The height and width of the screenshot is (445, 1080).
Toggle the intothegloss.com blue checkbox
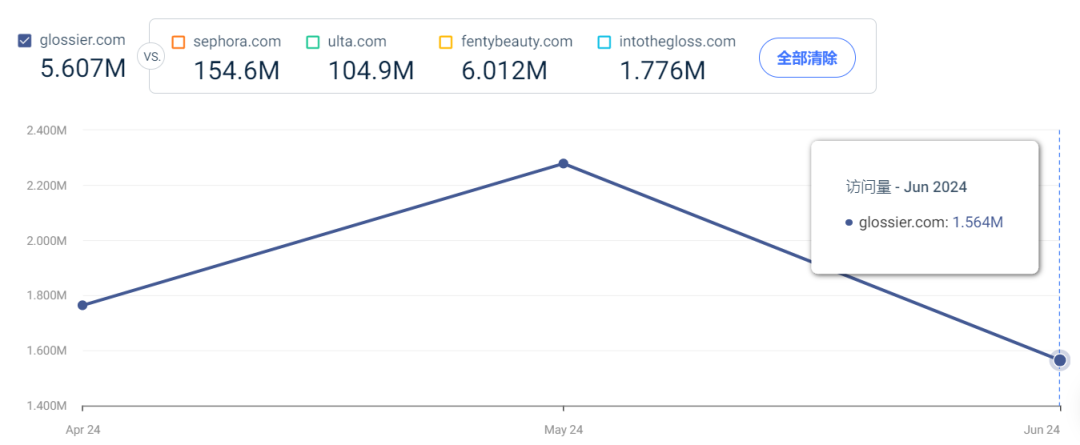pyautogui.click(x=604, y=42)
